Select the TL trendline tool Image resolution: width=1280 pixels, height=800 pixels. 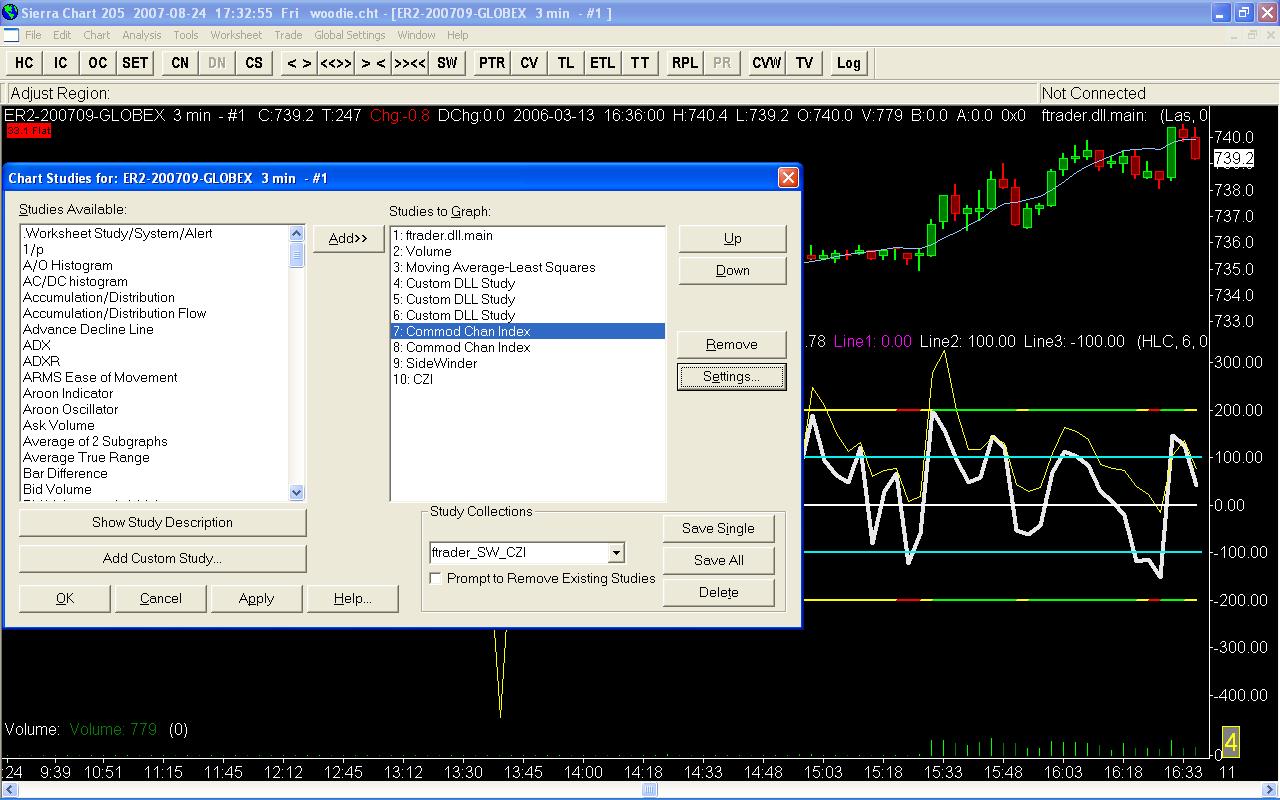tap(566, 63)
